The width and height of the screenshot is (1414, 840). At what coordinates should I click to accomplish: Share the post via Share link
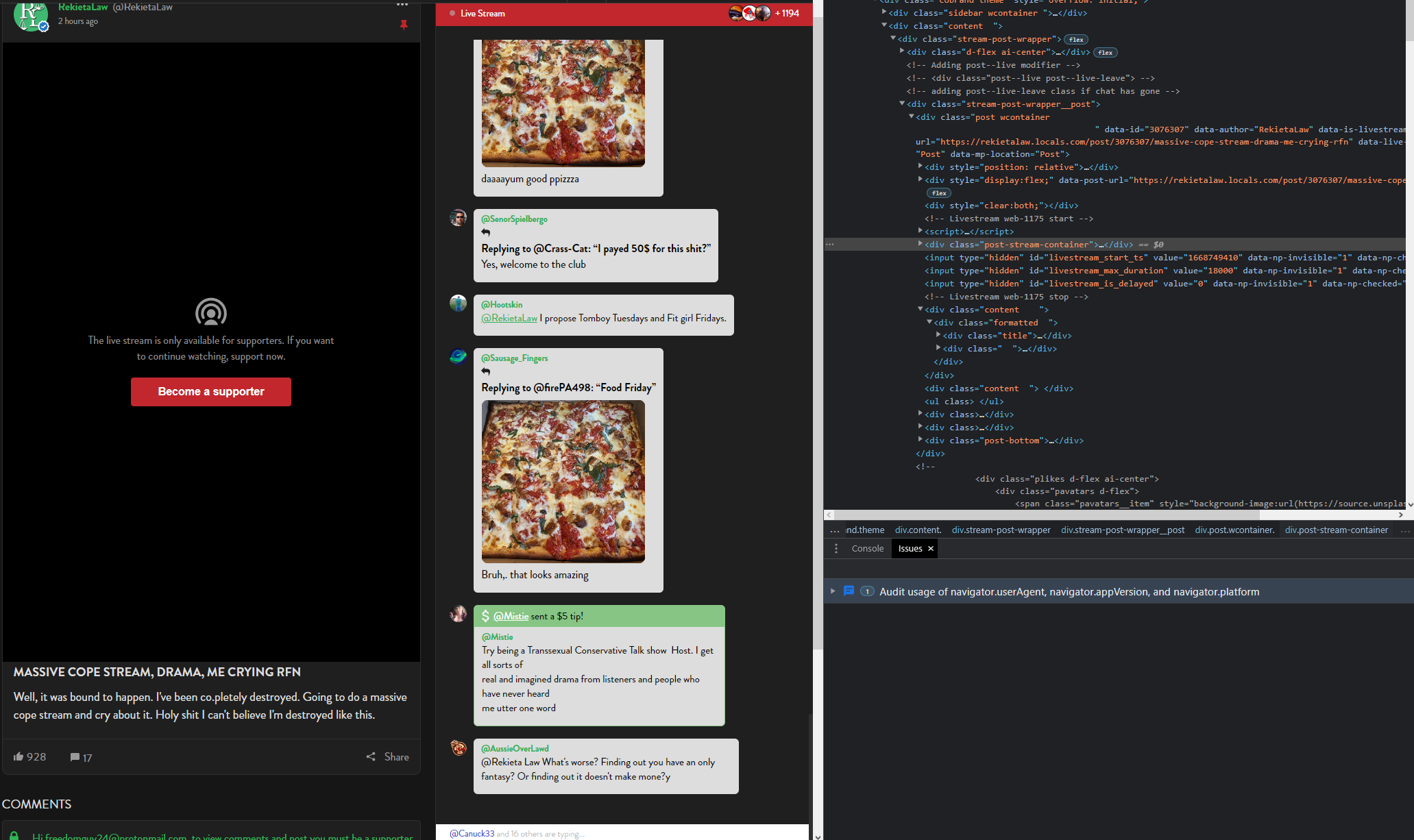388,756
